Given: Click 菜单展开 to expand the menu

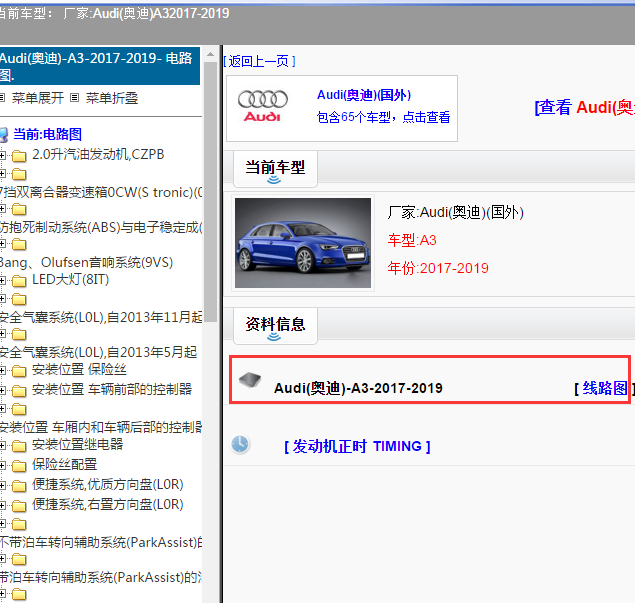Looking at the screenshot, I should (38, 98).
